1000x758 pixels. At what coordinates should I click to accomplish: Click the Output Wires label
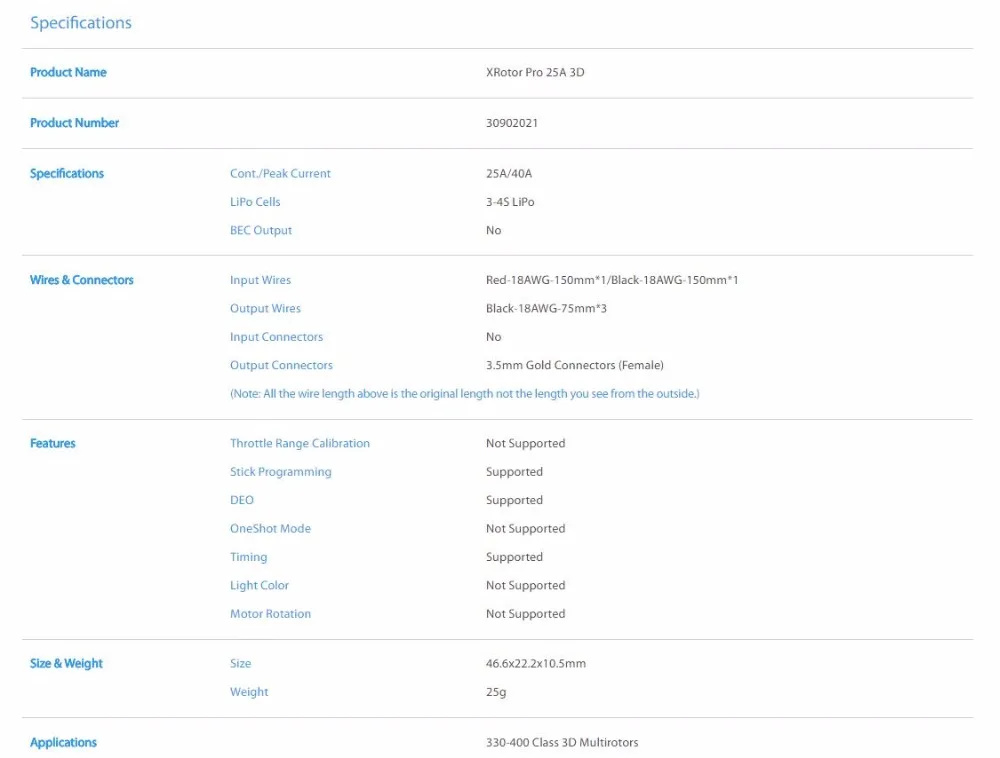point(265,309)
